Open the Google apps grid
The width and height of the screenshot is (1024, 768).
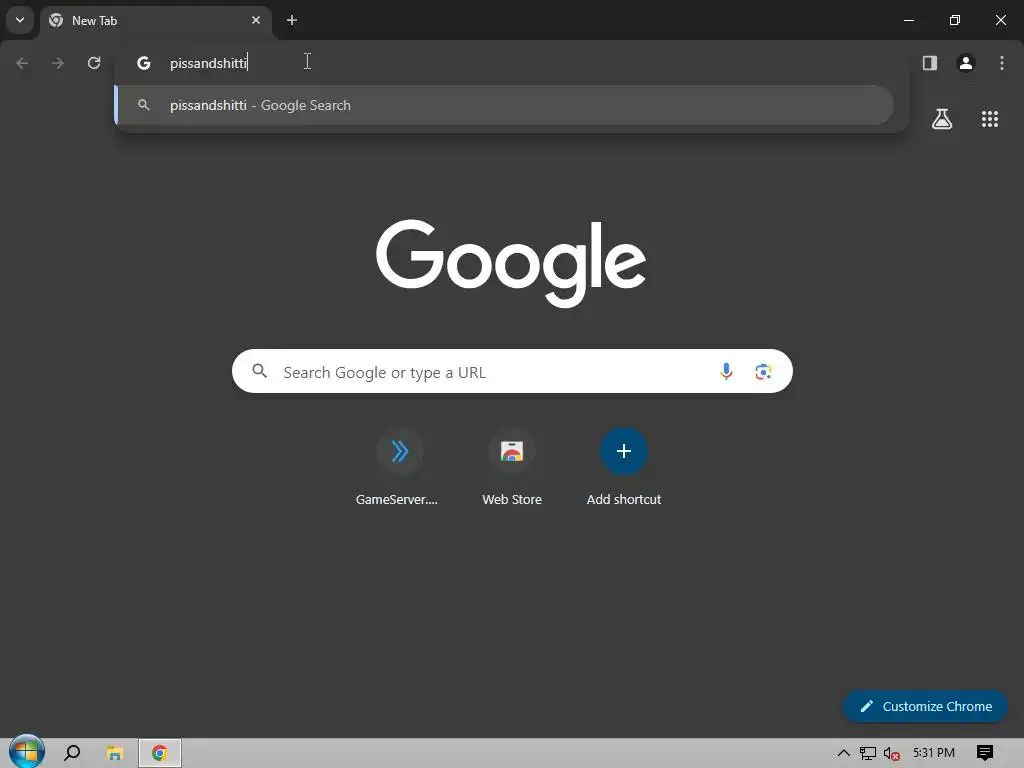989,119
